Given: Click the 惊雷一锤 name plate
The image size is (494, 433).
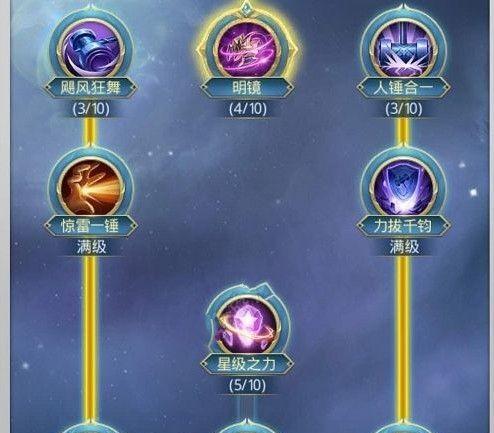Looking at the screenshot, I should (x=91, y=226).
